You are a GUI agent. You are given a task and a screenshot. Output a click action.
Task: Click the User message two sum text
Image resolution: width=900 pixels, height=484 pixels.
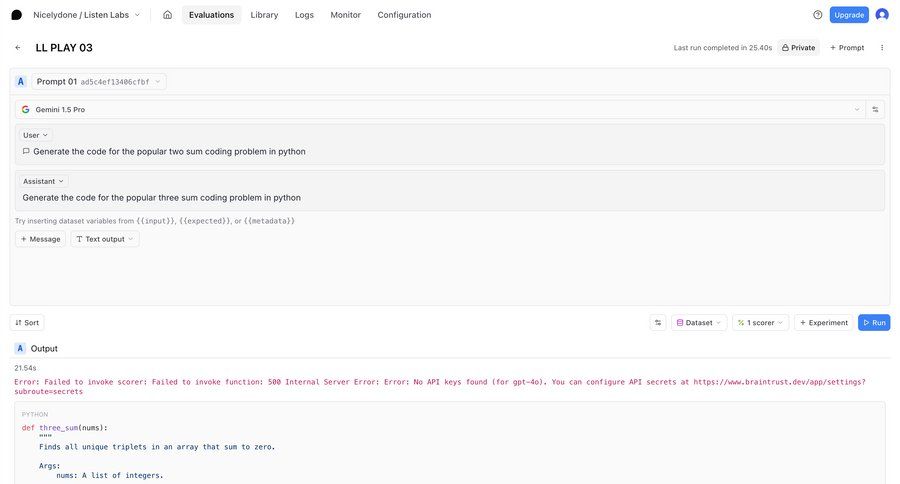point(169,152)
